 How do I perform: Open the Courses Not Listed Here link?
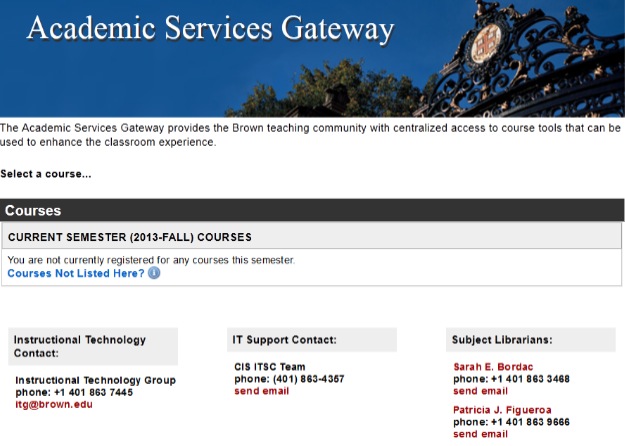tap(76, 273)
